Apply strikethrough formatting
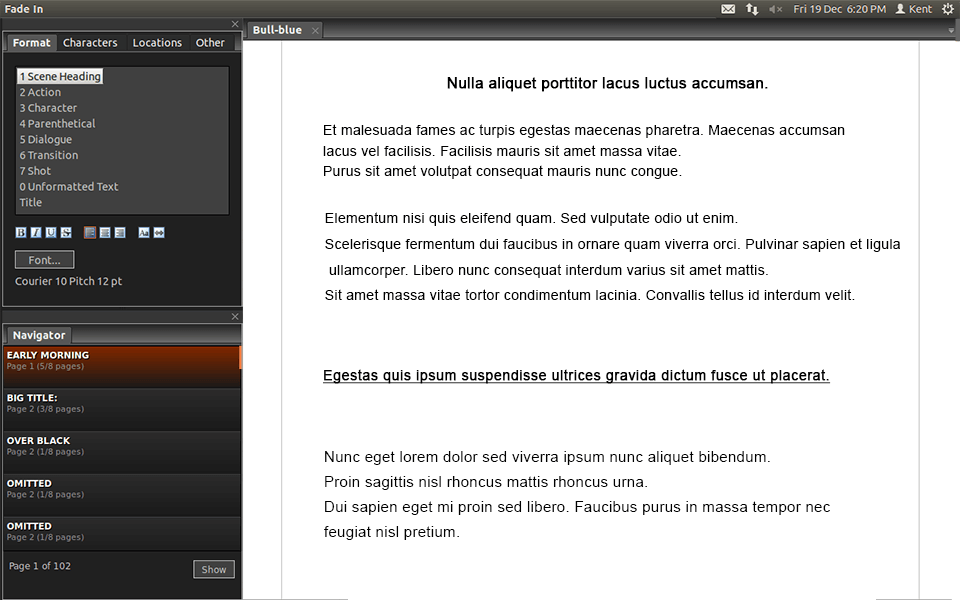 click(x=66, y=232)
